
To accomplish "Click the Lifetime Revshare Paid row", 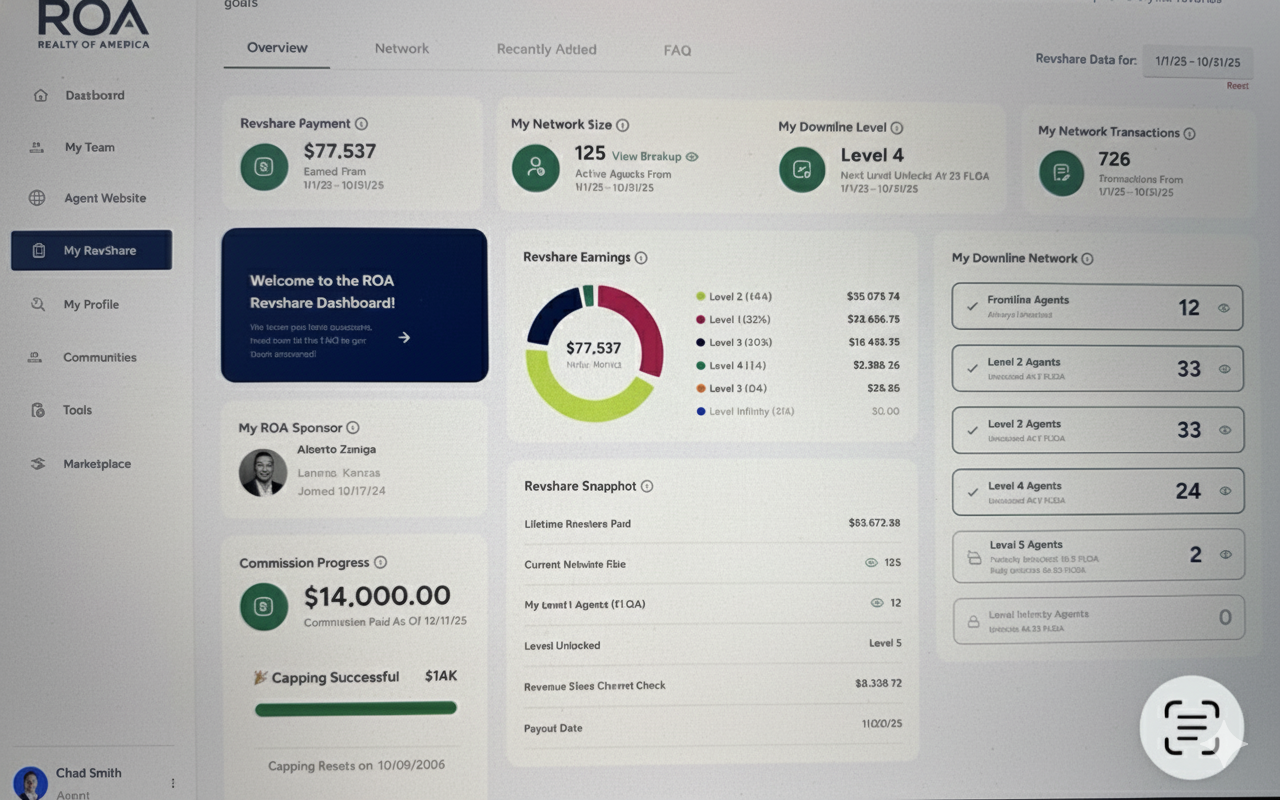I will pyautogui.click(x=712, y=523).
